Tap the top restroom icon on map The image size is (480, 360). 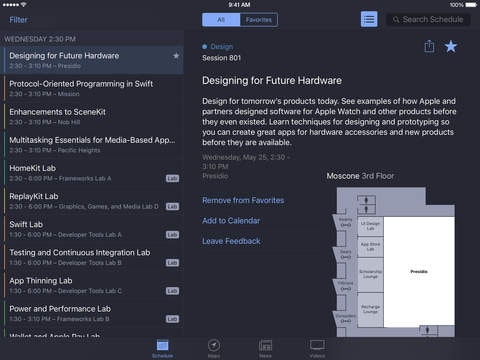366,200
